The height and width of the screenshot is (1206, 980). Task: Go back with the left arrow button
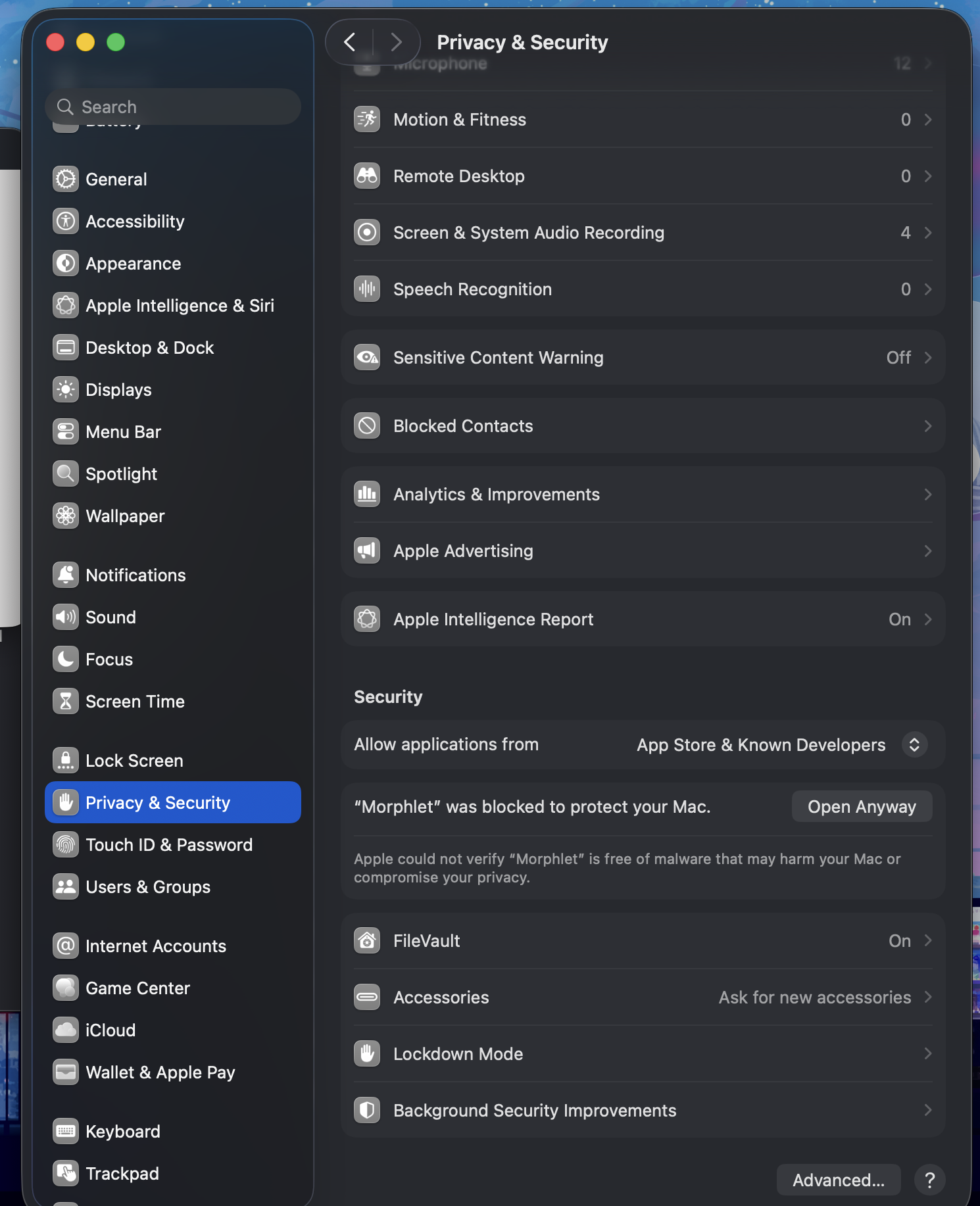pos(350,42)
